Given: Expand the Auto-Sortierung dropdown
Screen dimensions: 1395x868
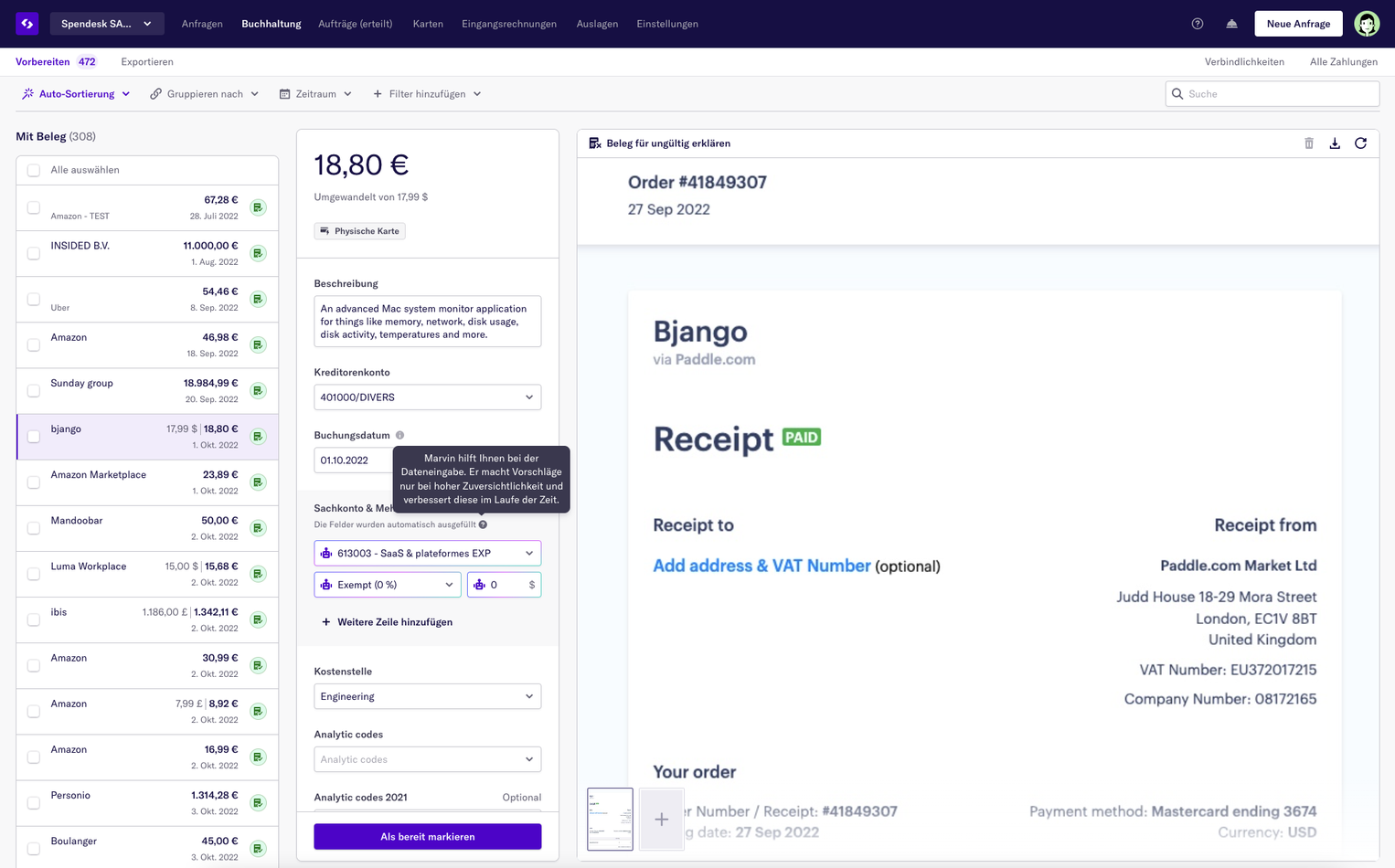Looking at the screenshot, I should 77,94.
